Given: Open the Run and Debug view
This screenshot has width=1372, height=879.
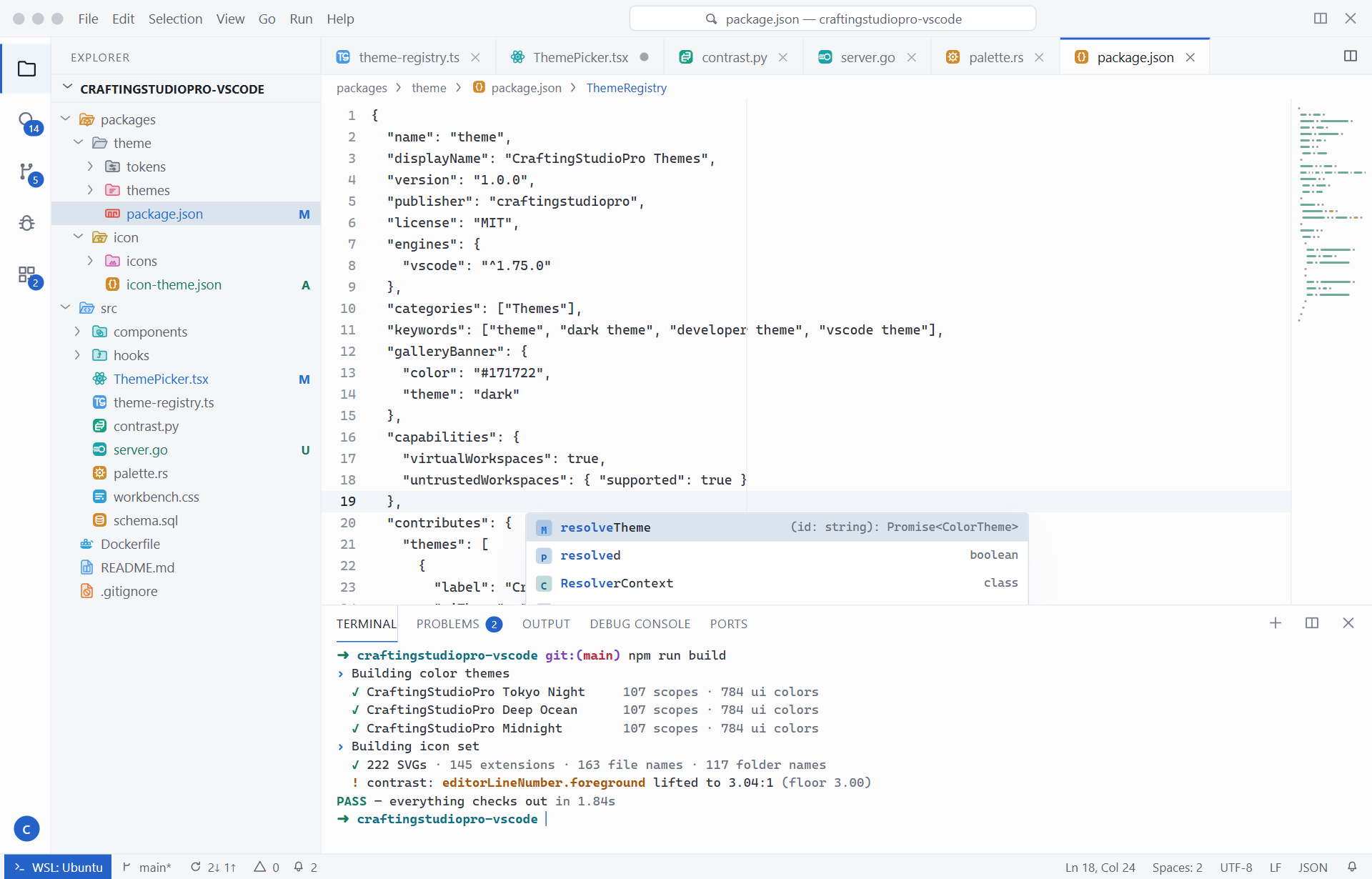Looking at the screenshot, I should [26, 223].
